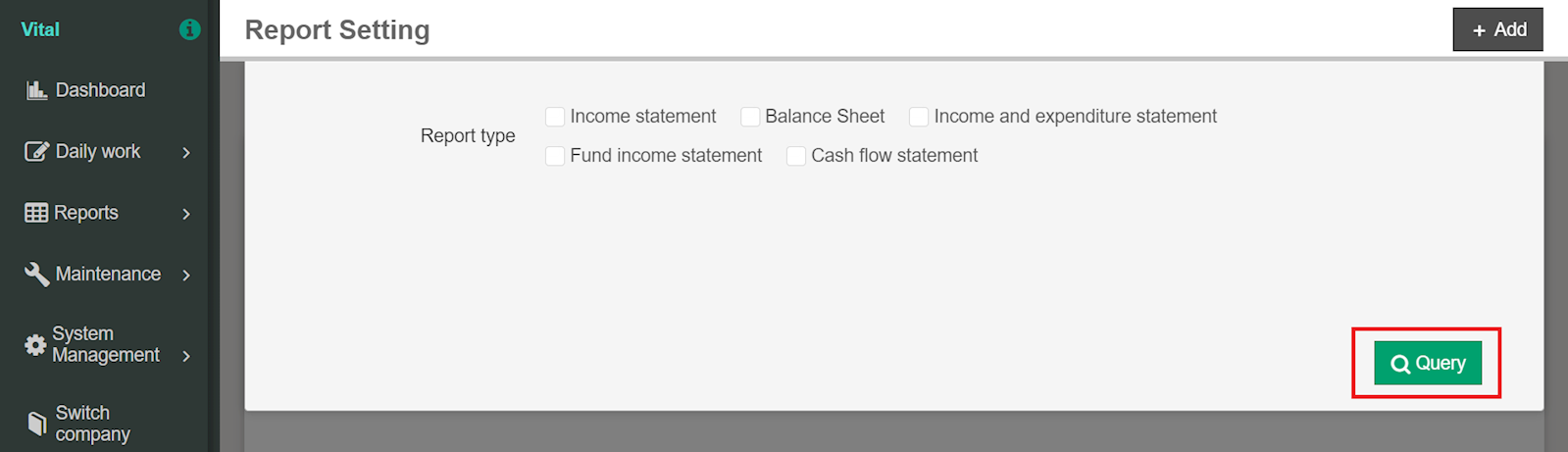
Task: Select the Fund income statement checkbox
Action: click(555, 156)
